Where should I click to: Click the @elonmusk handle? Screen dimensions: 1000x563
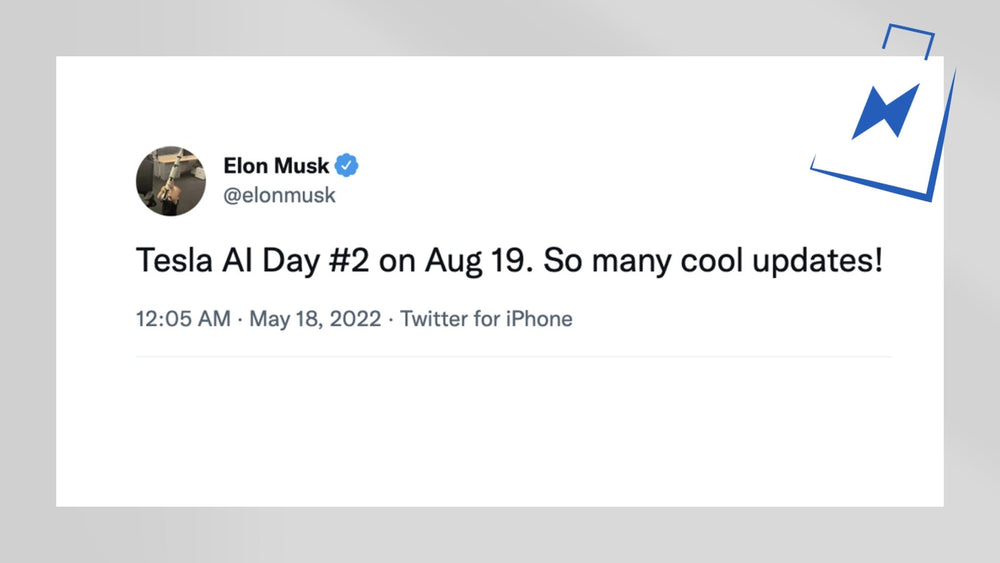coord(280,195)
